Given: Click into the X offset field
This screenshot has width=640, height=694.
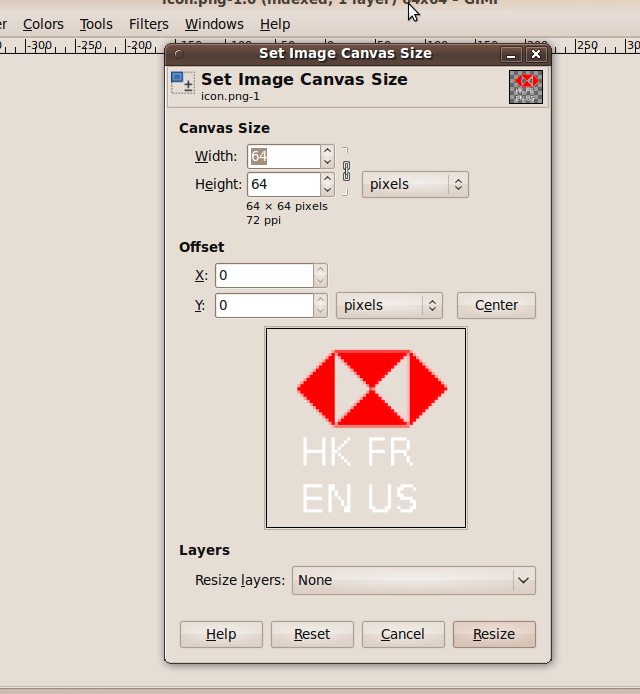Looking at the screenshot, I should pyautogui.click(x=264, y=275).
